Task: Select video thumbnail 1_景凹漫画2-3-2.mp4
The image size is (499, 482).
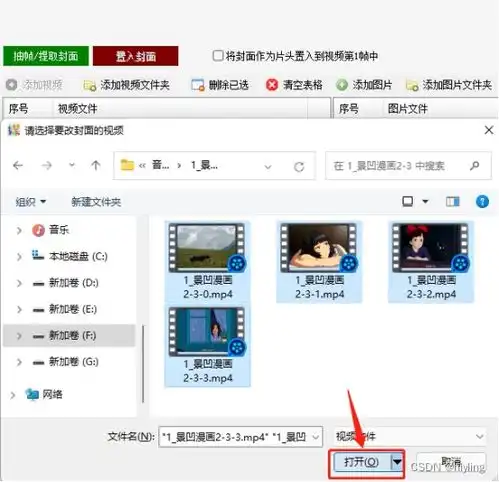Action: 431,262
